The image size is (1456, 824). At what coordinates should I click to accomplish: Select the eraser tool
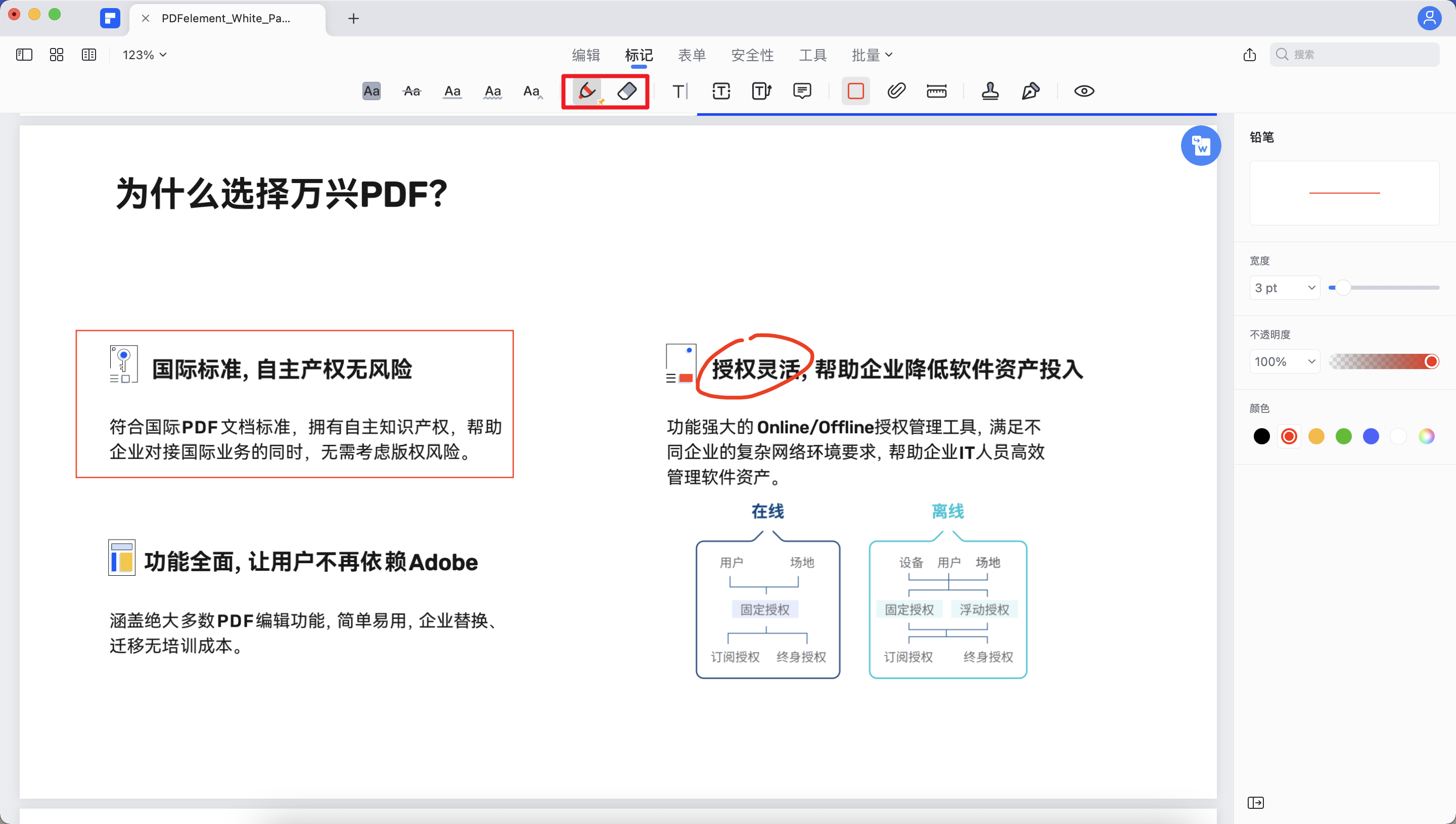tap(627, 91)
